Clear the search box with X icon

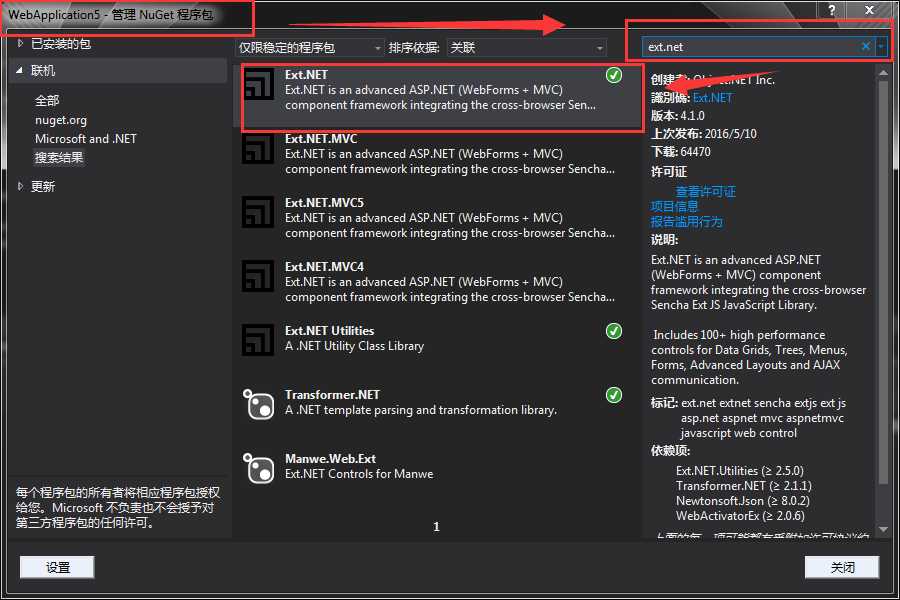[866, 47]
